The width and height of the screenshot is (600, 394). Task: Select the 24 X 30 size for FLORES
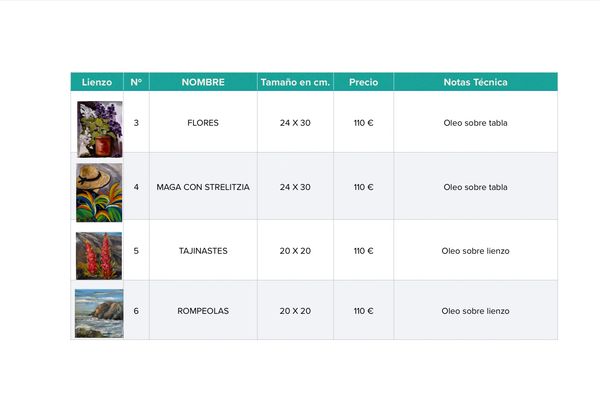295,123
